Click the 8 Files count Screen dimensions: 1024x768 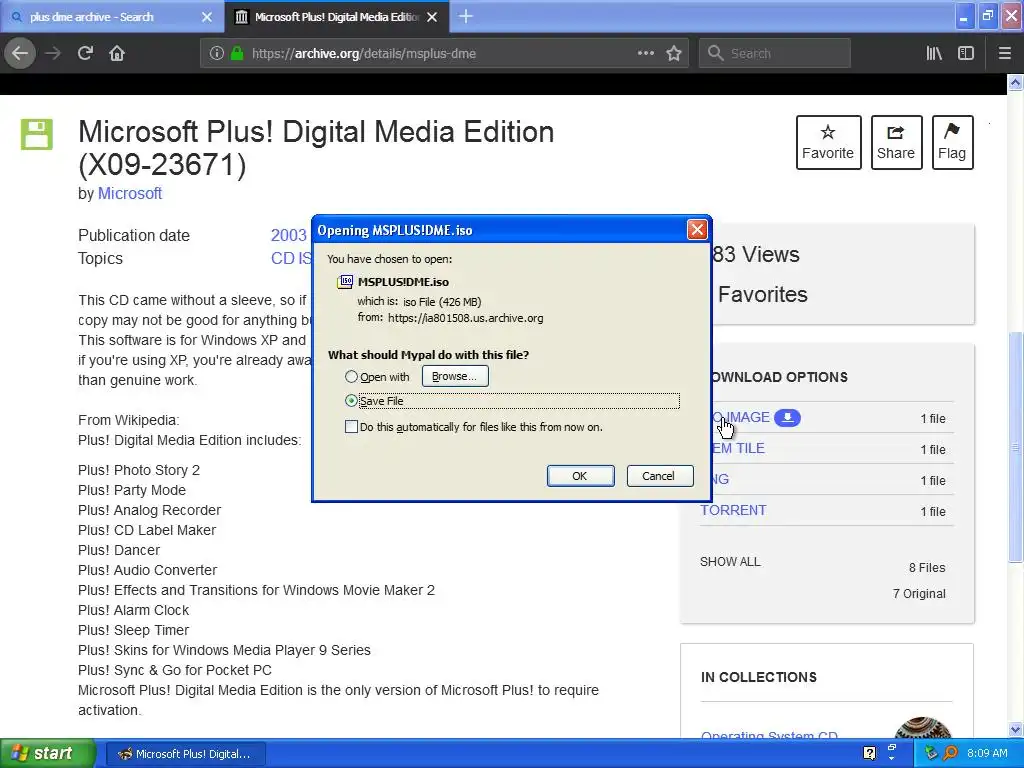pyautogui.click(x=927, y=568)
